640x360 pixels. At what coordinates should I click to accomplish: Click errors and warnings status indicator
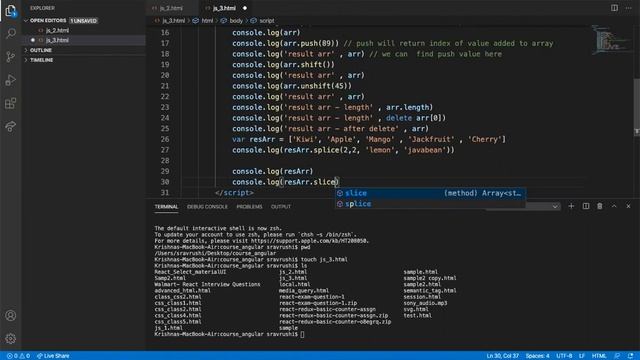(x=18, y=356)
